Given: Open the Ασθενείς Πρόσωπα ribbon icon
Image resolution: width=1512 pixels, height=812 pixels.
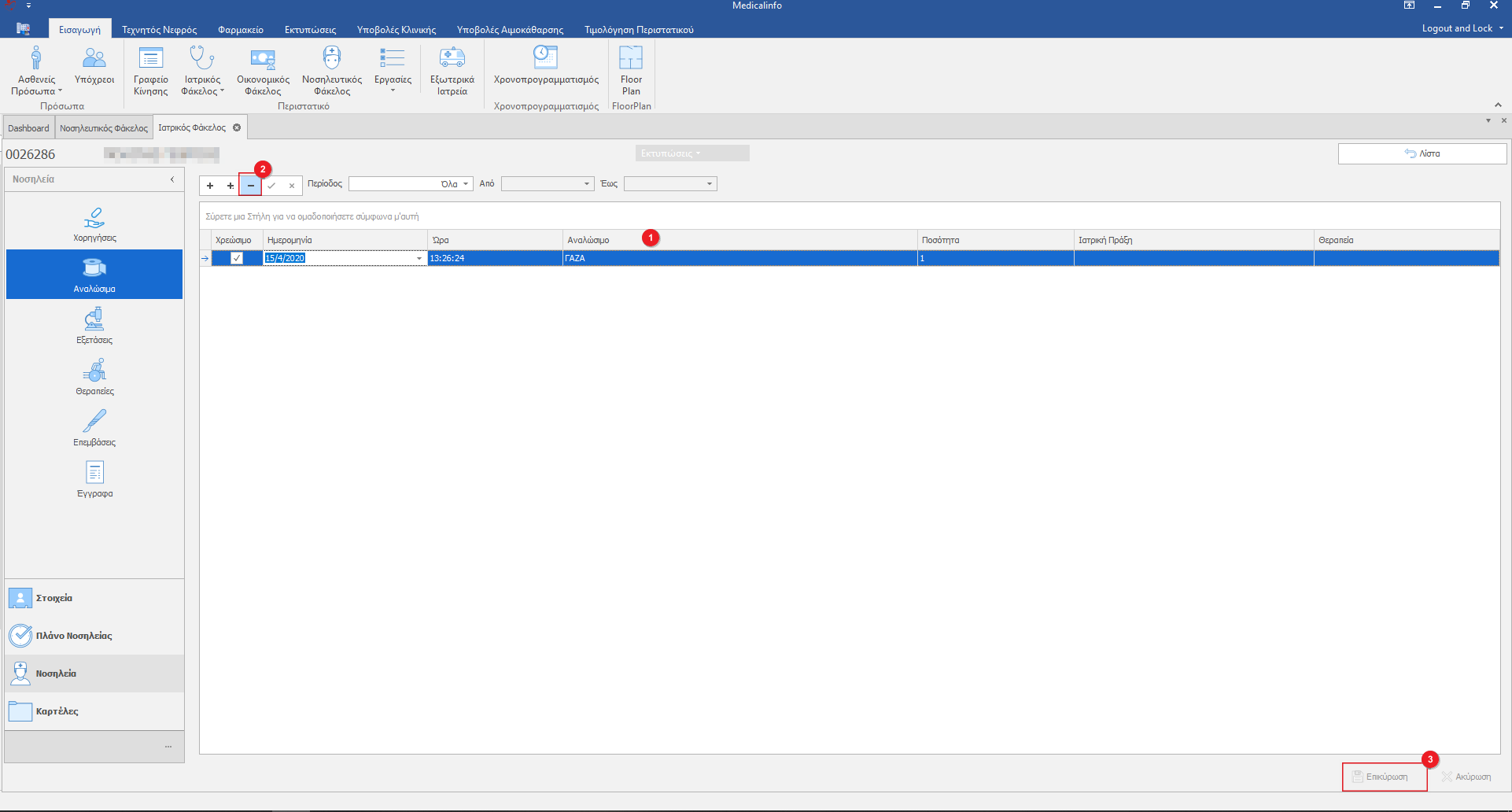Looking at the screenshot, I should (36, 70).
